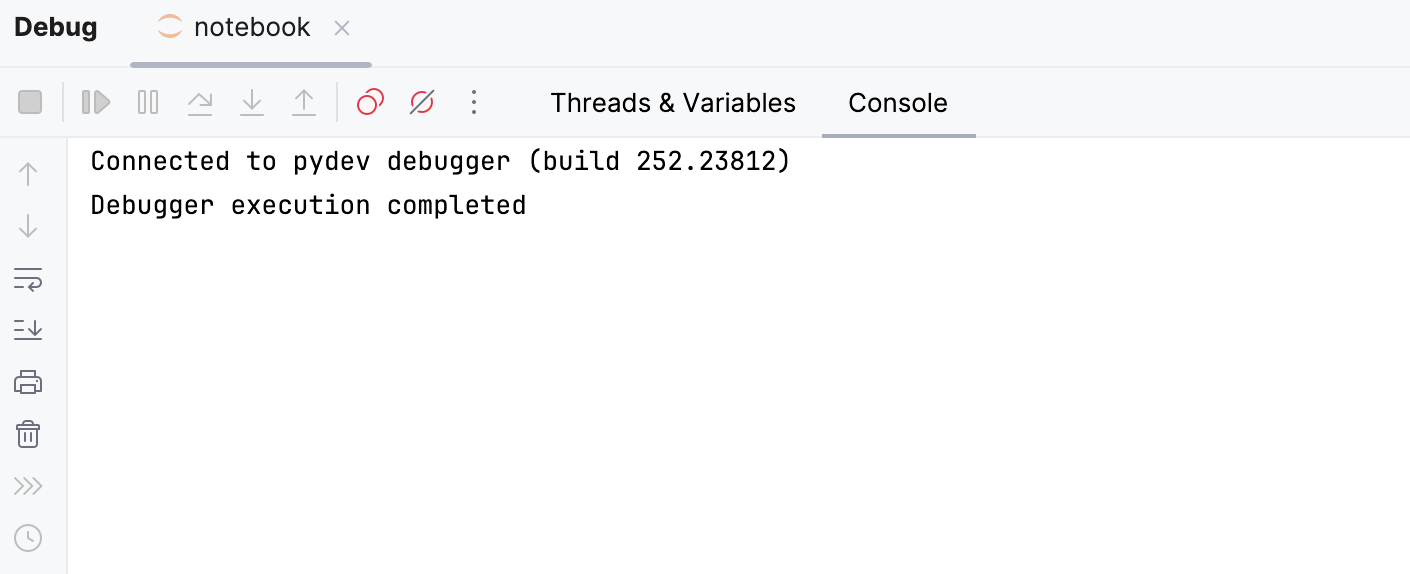The height and width of the screenshot is (574, 1410).
Task: Click the Resume Program icon
Action: click(x=96, y=102)
